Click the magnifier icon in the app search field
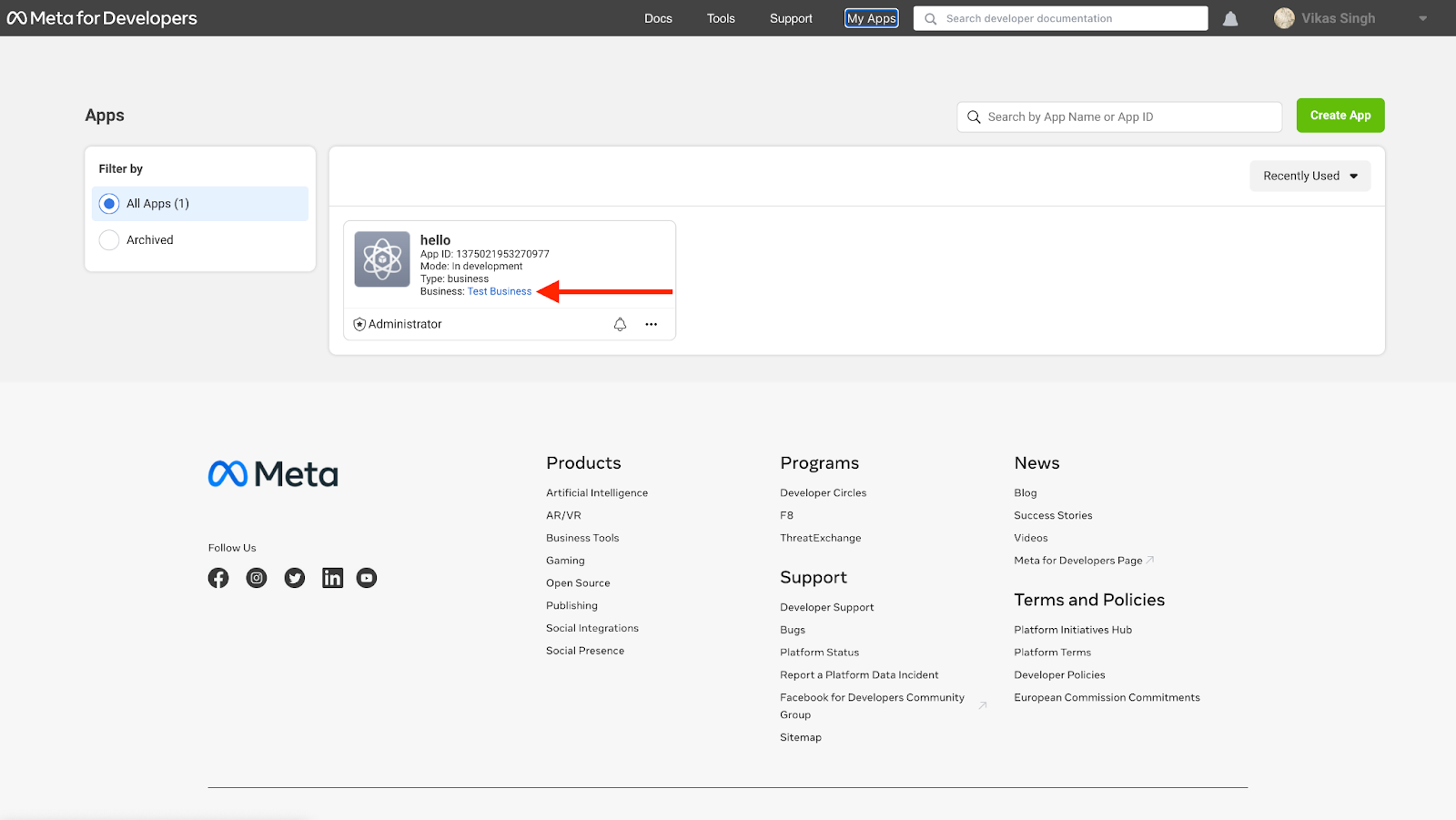This screenshot has width=1456, height=820. click(974, 116)
